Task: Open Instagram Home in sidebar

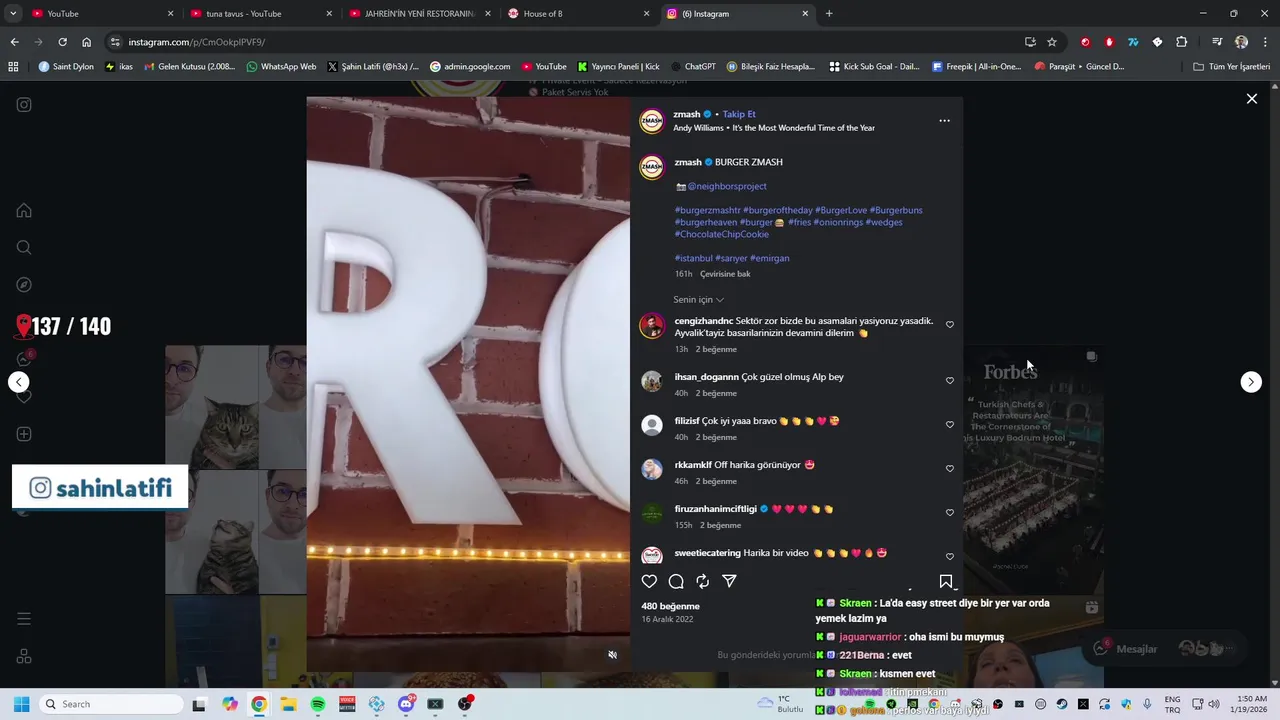Action: (24, 211)
